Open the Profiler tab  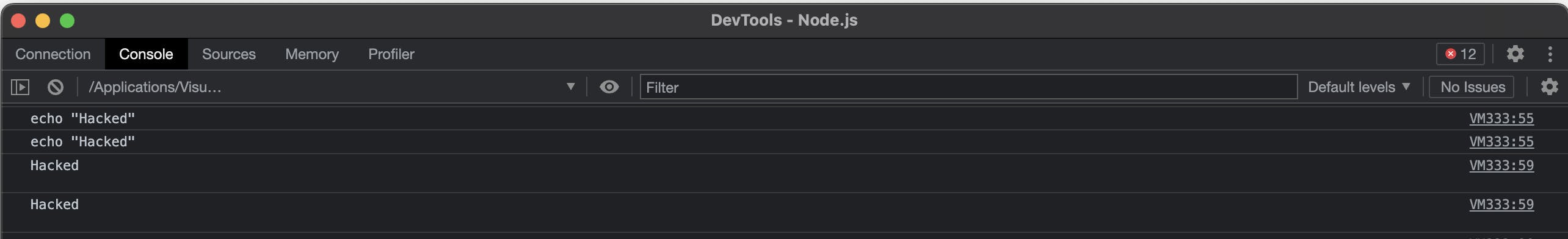tap(391, 54)
